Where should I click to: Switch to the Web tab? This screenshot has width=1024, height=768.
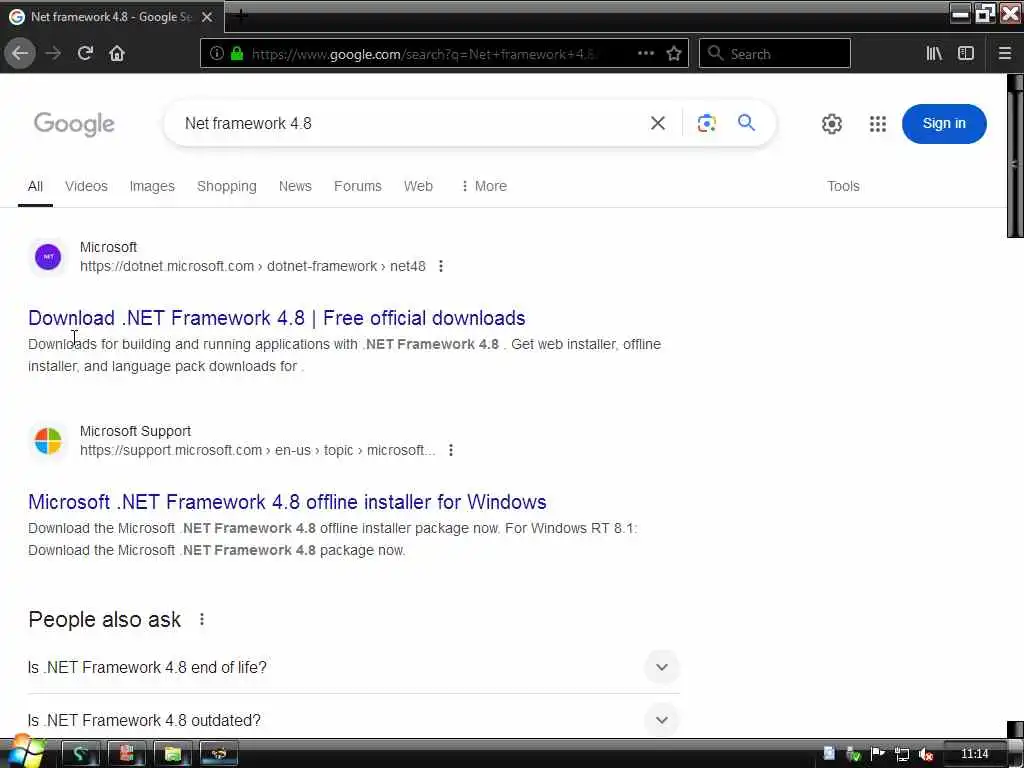[418, 186]
